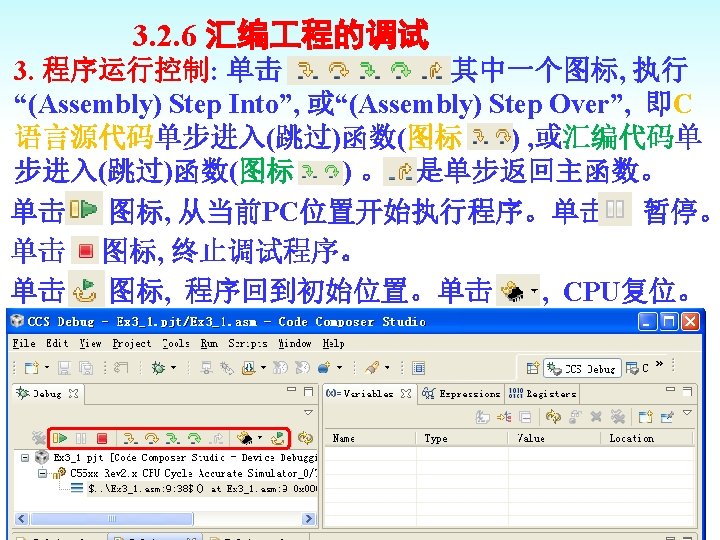This screenshot has width=720, height=540.
Task: Click the Debug view scroll right arrow
Action: 309,519
